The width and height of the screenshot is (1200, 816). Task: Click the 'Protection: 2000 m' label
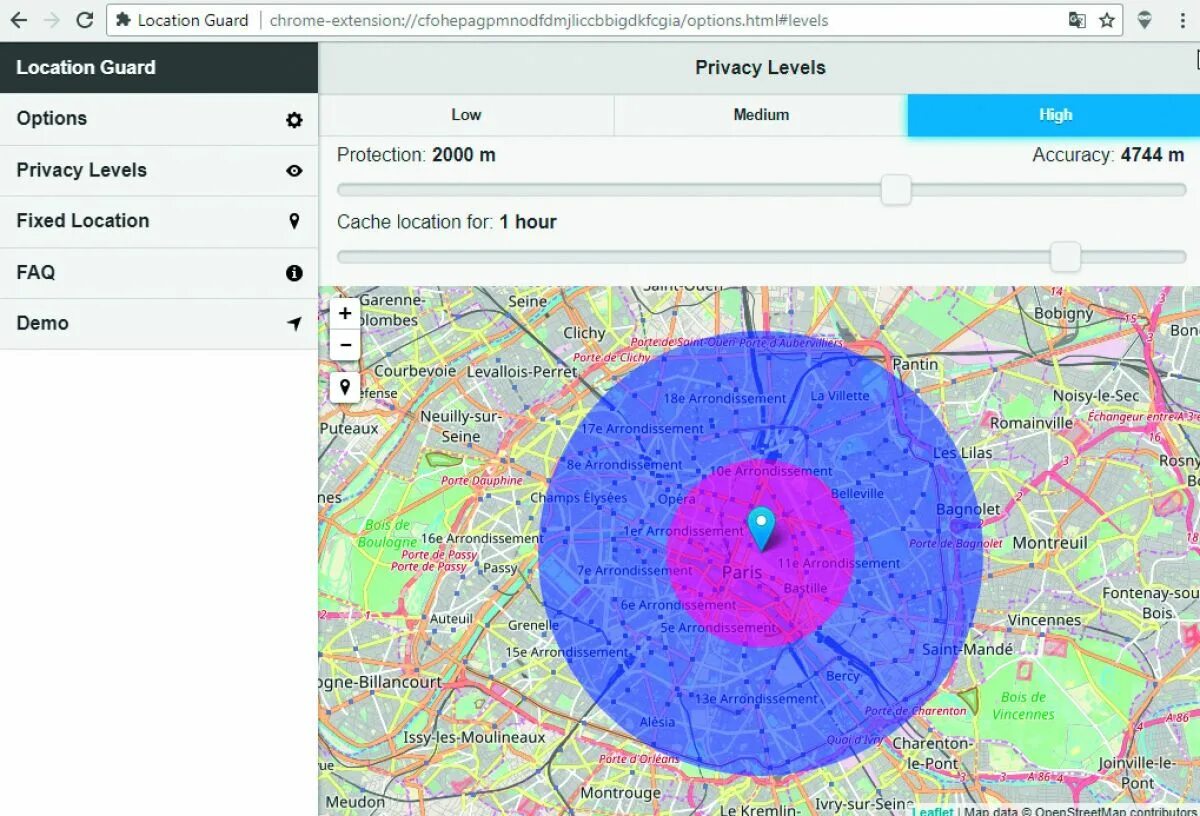(416, 155)
